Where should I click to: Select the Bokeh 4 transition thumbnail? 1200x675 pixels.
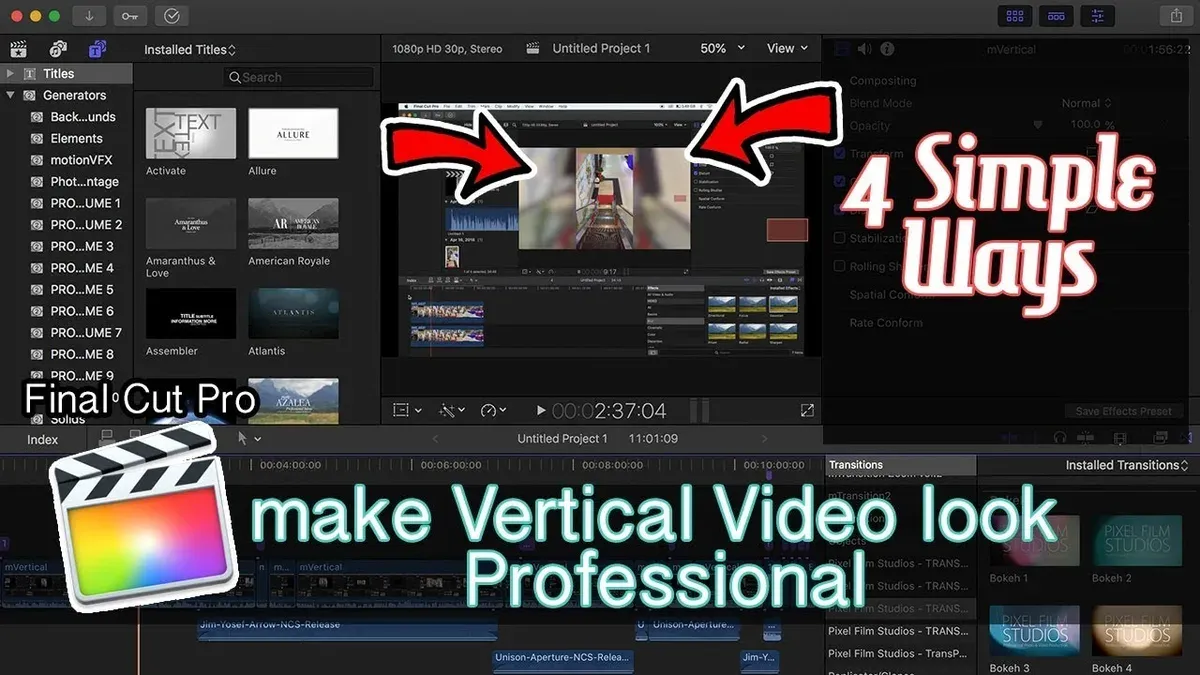1137,631
